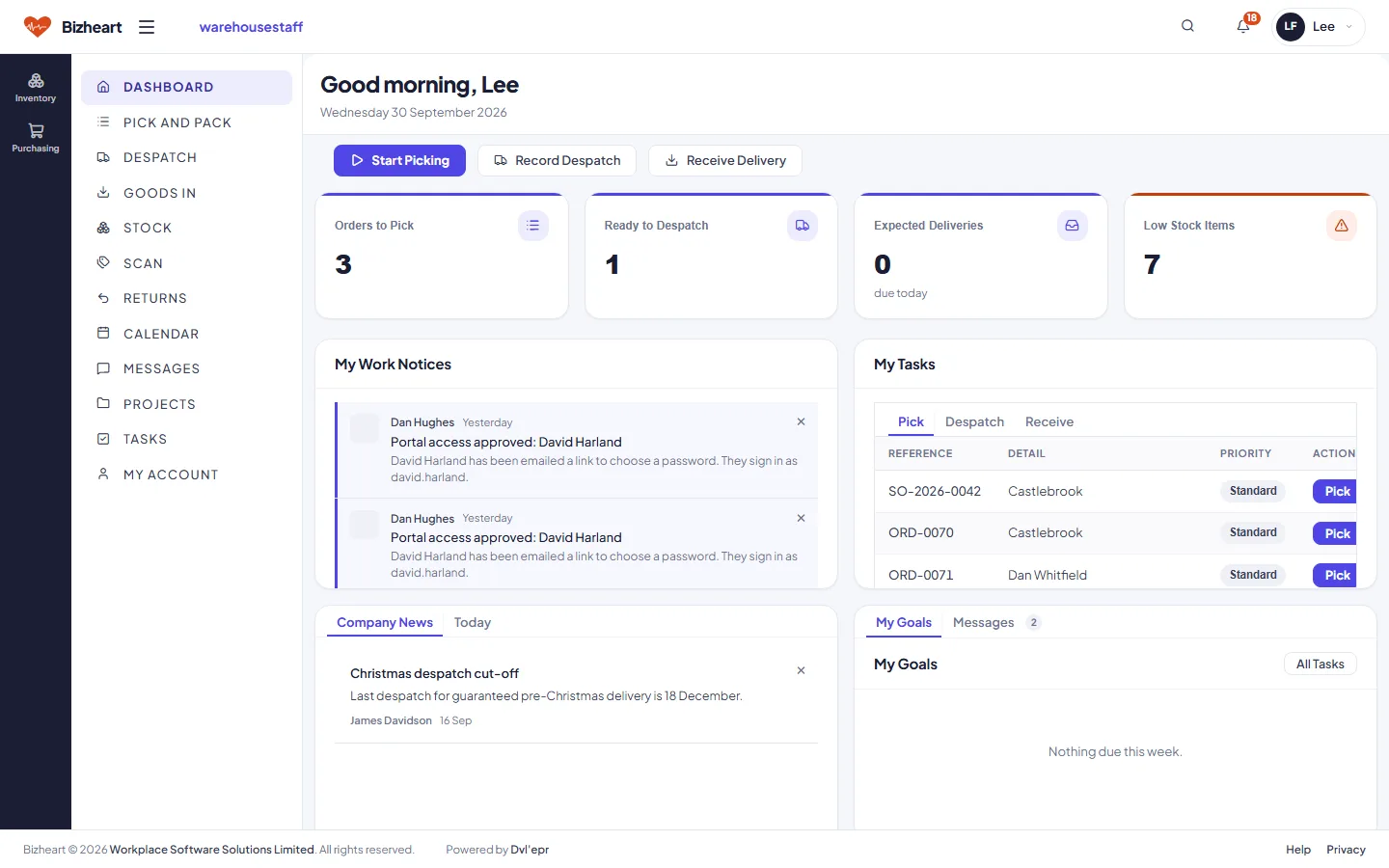Click the Start Picking button
The height and width of the screenshot is (868, 1389).
coord(399,160)
